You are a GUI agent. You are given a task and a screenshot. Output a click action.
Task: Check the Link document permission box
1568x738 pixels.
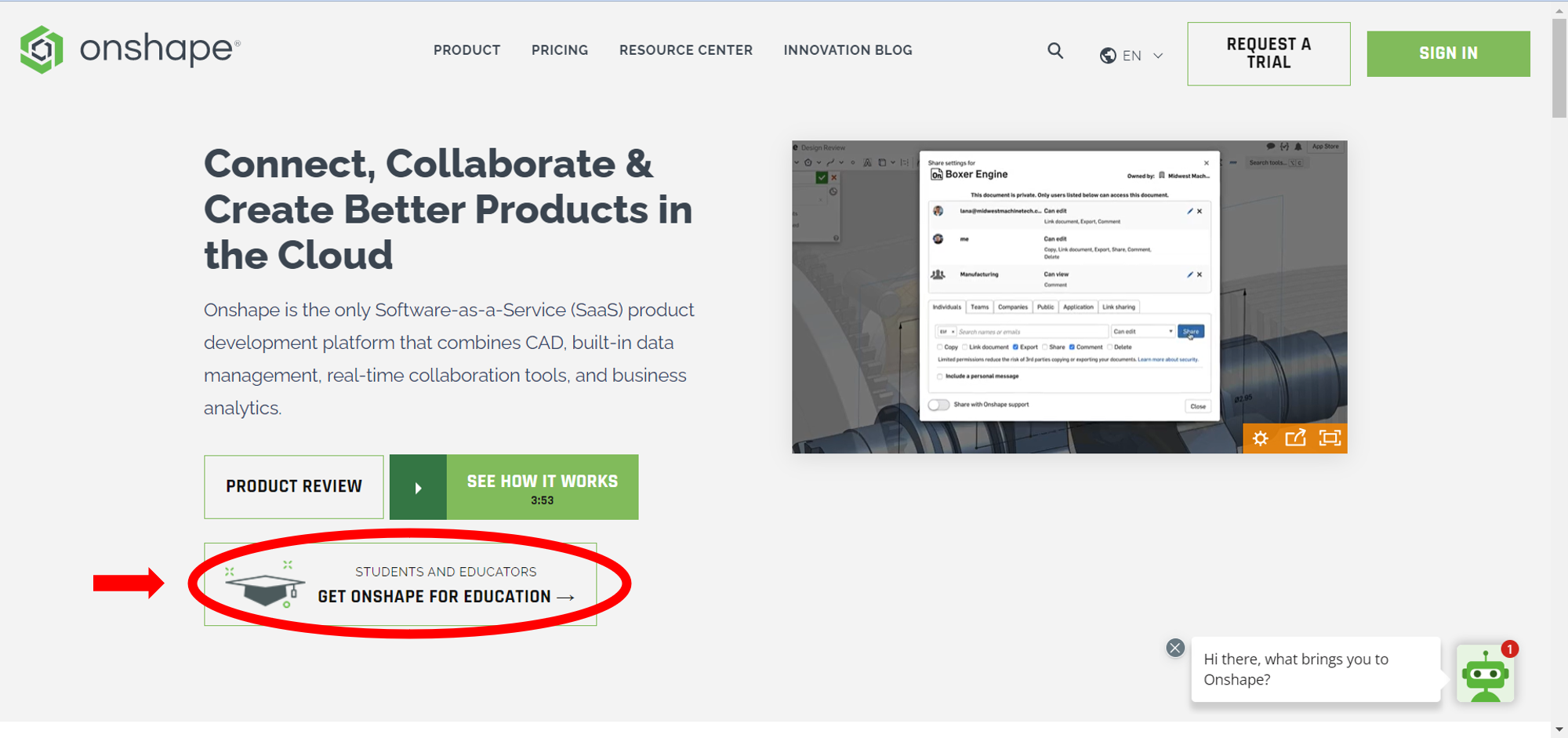[x=965, y=347]
